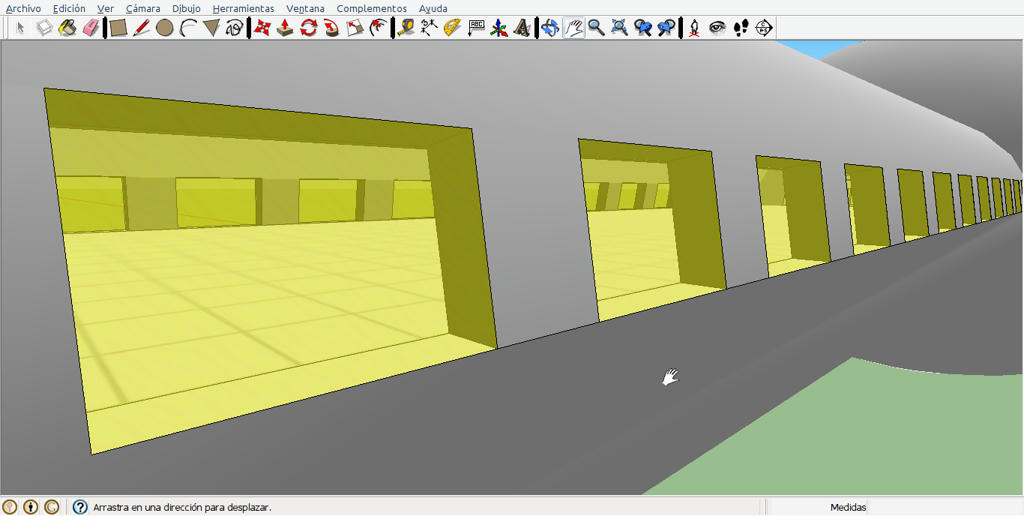Viewport: 1024px width, 516px height.
Task: Click the Zoom Extents icon
Action: point(619,28)
